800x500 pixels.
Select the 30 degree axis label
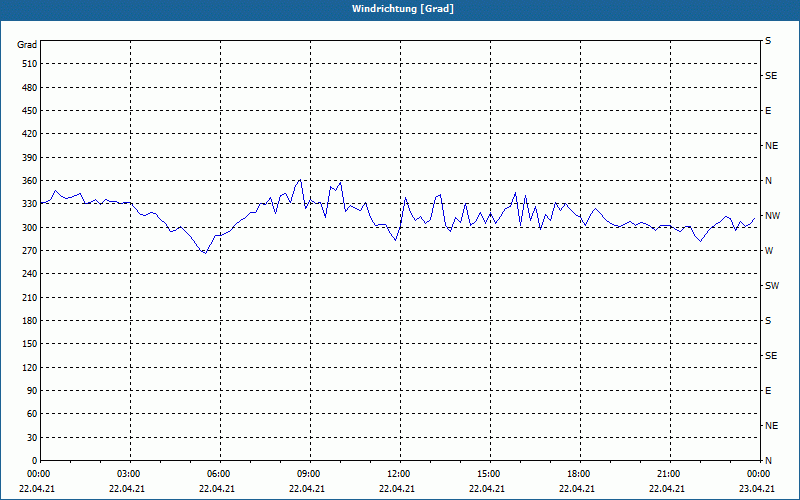(x=32, y=437)
